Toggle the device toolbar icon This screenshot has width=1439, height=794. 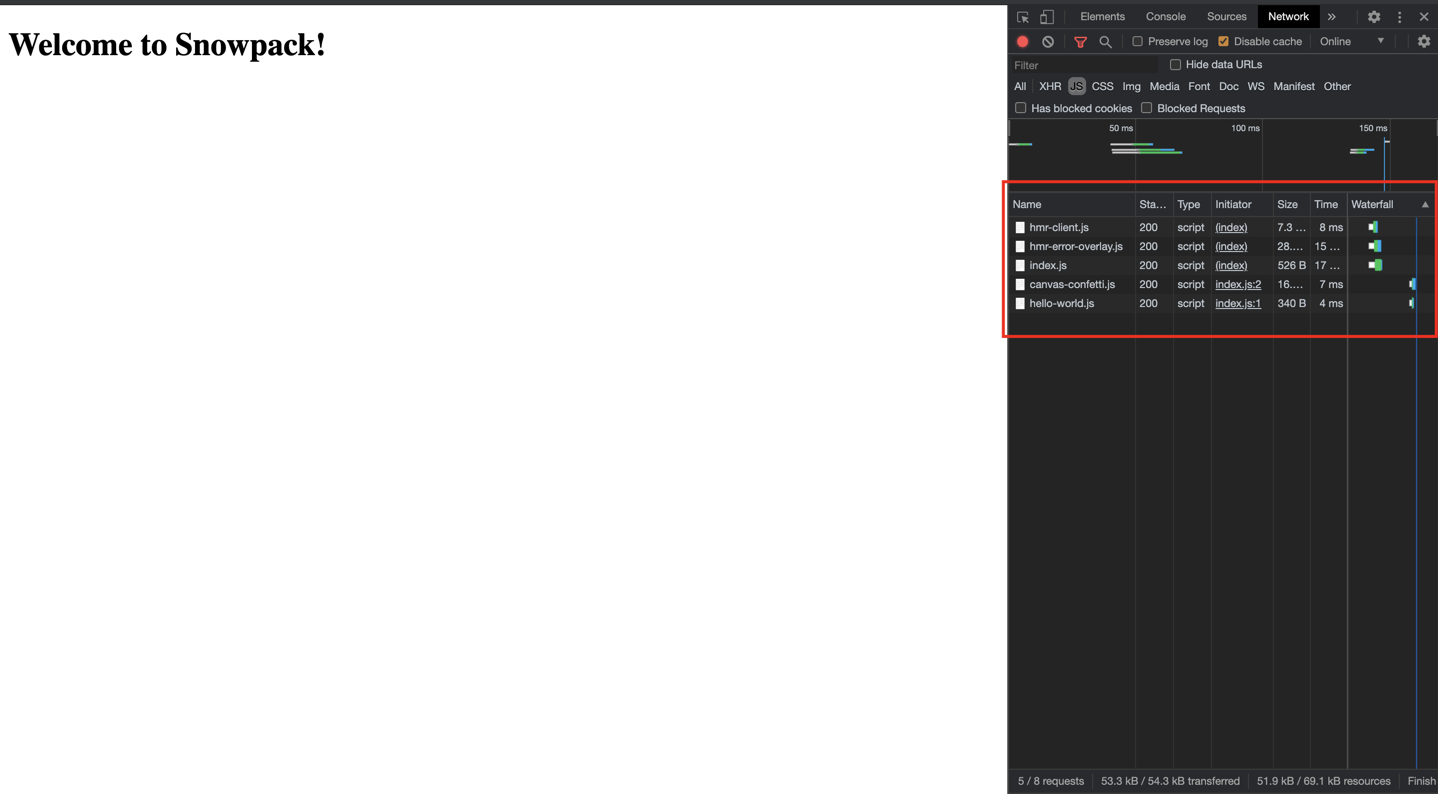1047,17
